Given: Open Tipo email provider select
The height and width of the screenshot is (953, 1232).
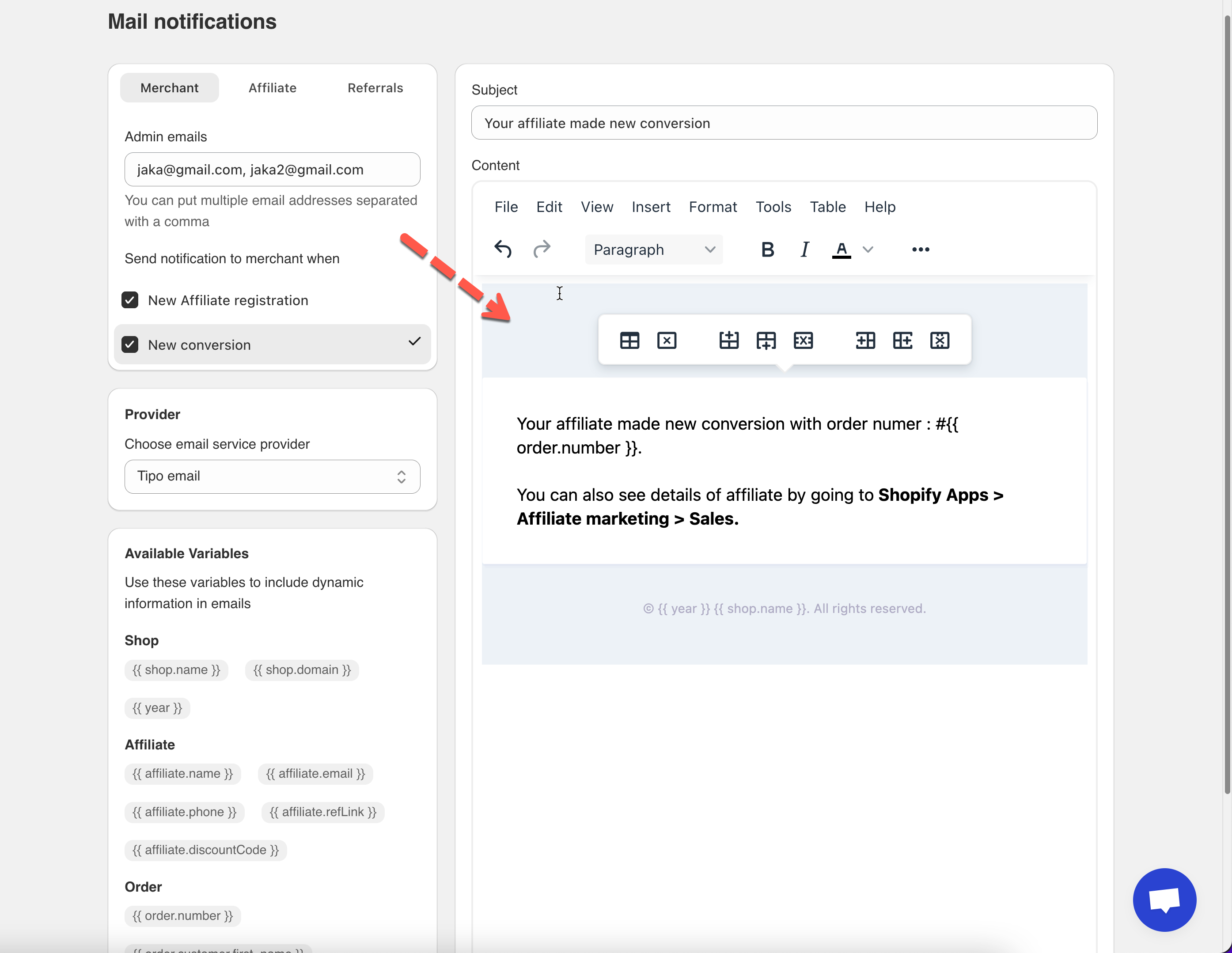Looking at the screenshot, I should [x=272, y=476].
